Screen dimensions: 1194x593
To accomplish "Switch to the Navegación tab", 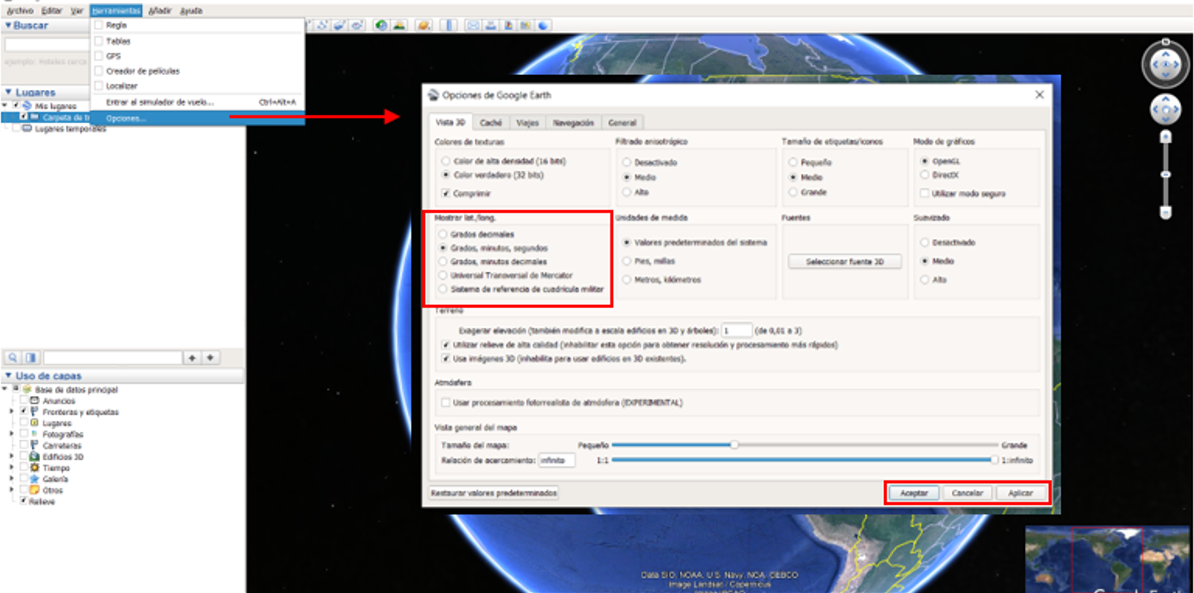I will click(x=573, y=122).
